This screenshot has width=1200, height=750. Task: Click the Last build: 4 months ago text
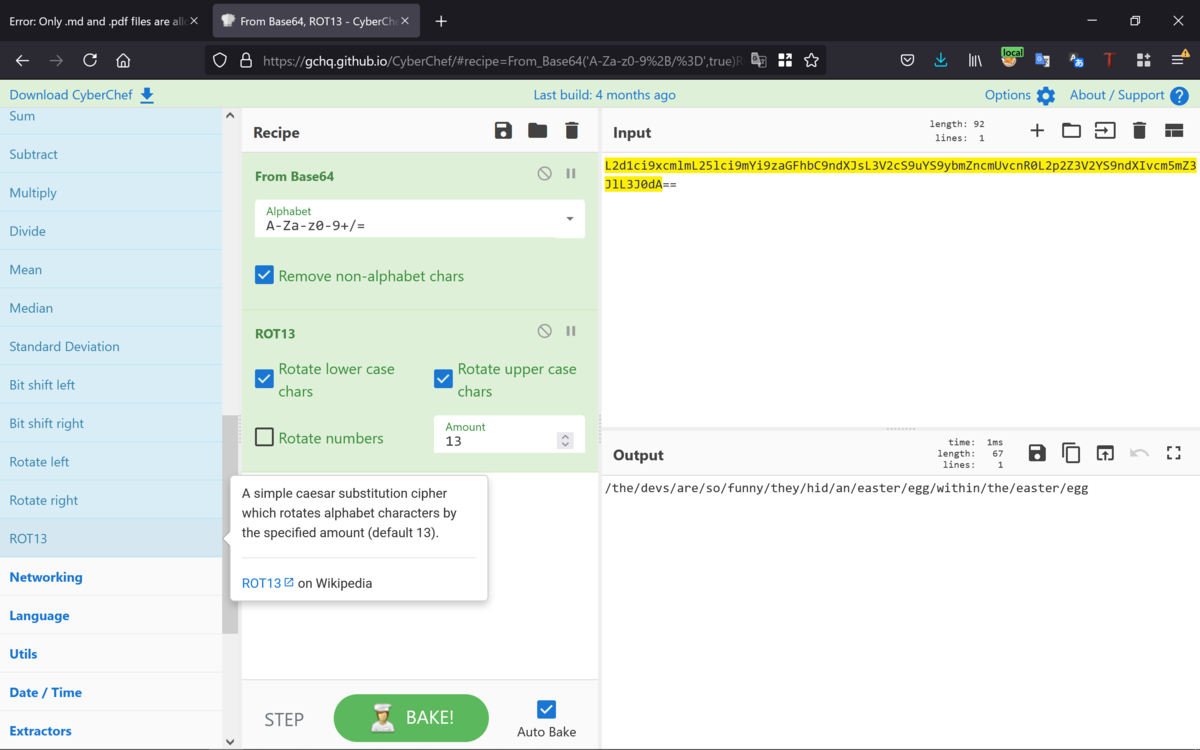pyautogui.click(x=605, y=95)
